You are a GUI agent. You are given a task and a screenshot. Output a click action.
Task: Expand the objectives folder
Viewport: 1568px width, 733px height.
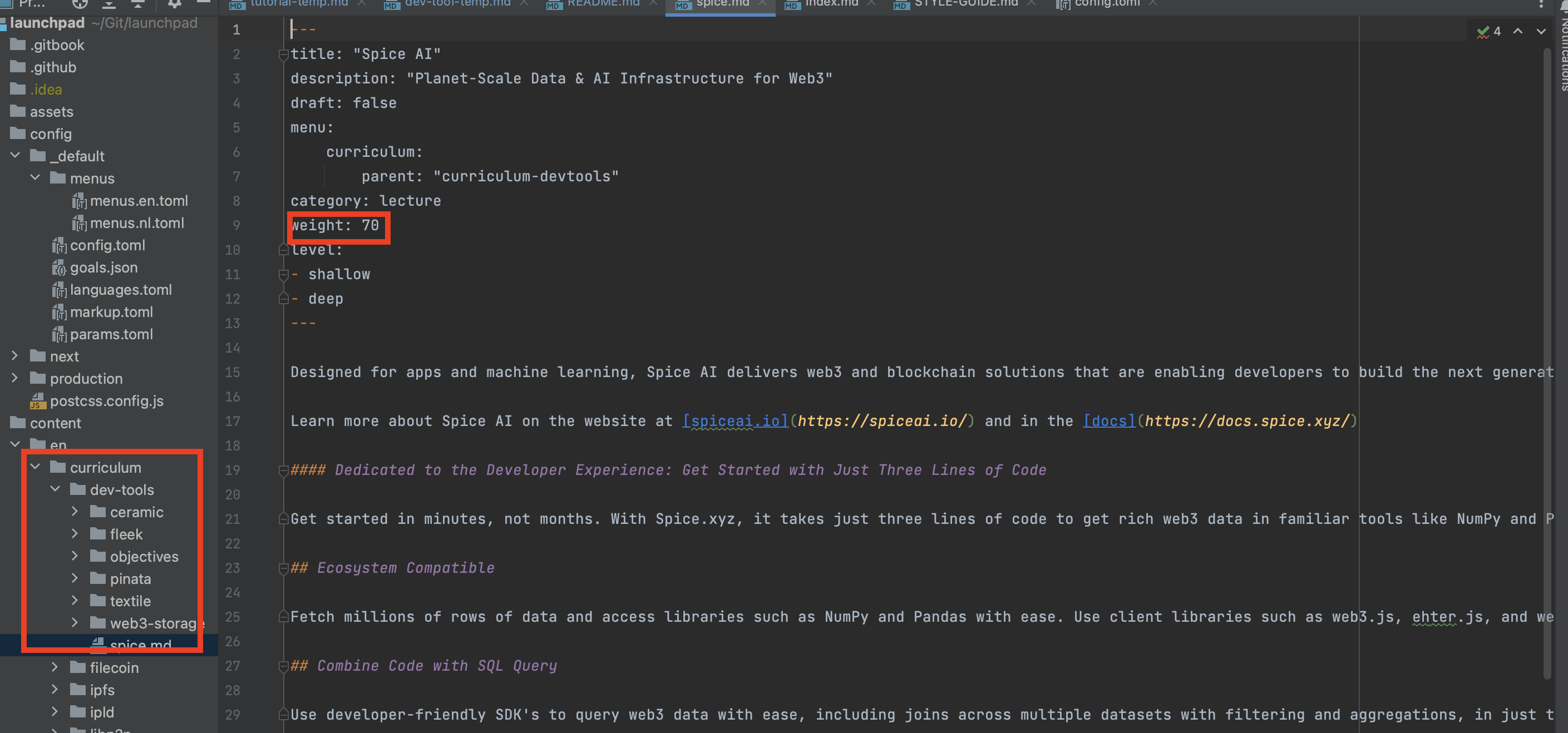tap(75, 556)
